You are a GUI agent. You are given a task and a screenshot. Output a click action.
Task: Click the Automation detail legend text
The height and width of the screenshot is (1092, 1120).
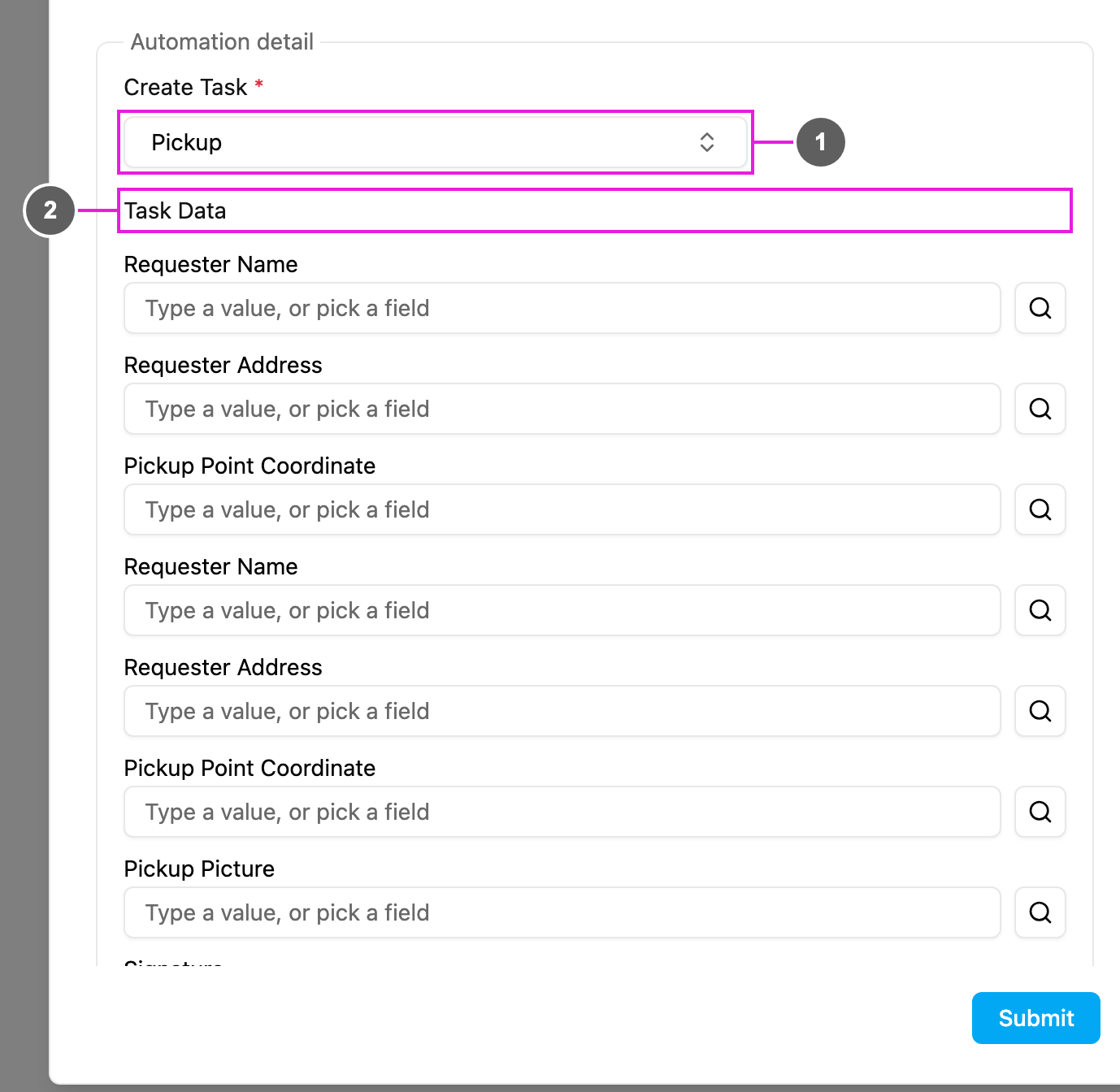(222, 42)
